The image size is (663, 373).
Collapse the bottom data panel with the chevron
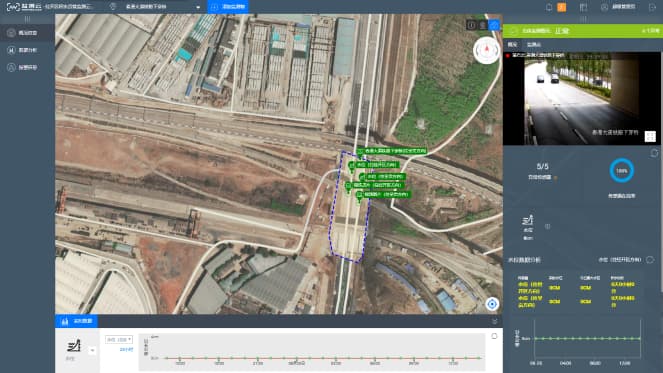tap(494, 322)
